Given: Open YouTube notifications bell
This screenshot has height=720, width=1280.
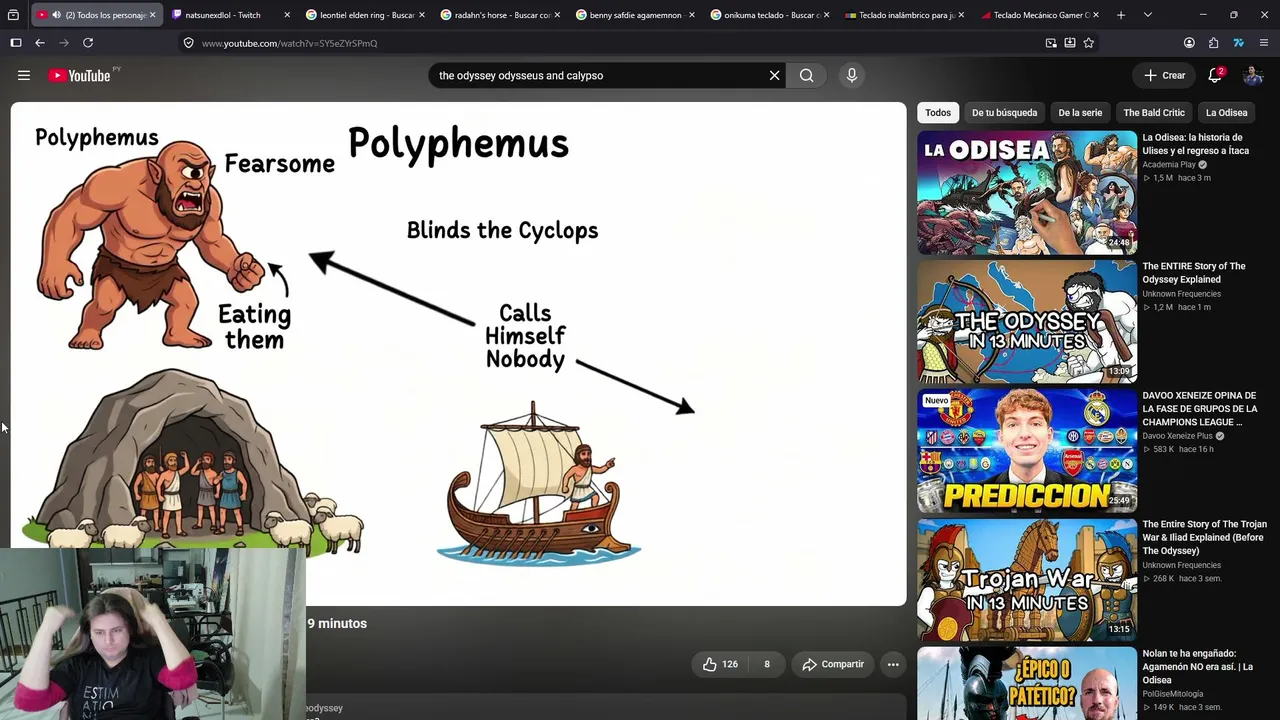Looking at the screenshot, I should 1216,75.
